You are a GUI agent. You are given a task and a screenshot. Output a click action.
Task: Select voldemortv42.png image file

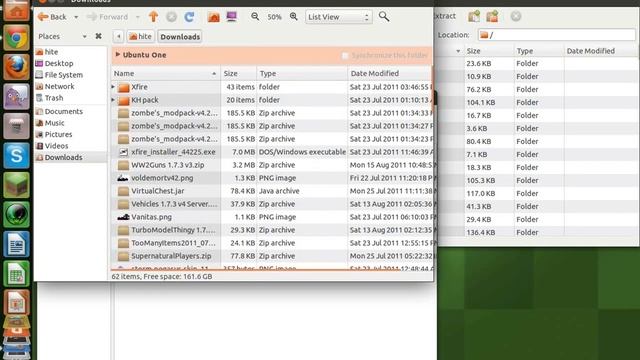click(271, 178)
